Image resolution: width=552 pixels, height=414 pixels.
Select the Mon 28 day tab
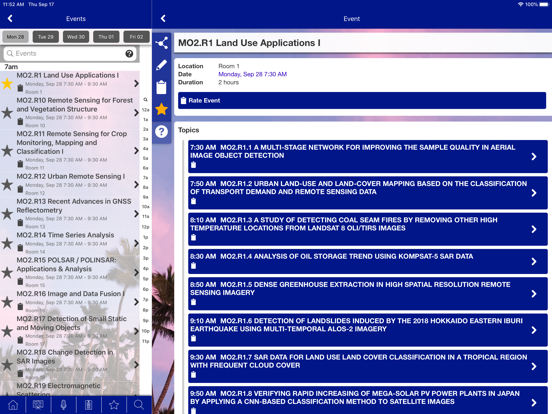pos(15,37)
